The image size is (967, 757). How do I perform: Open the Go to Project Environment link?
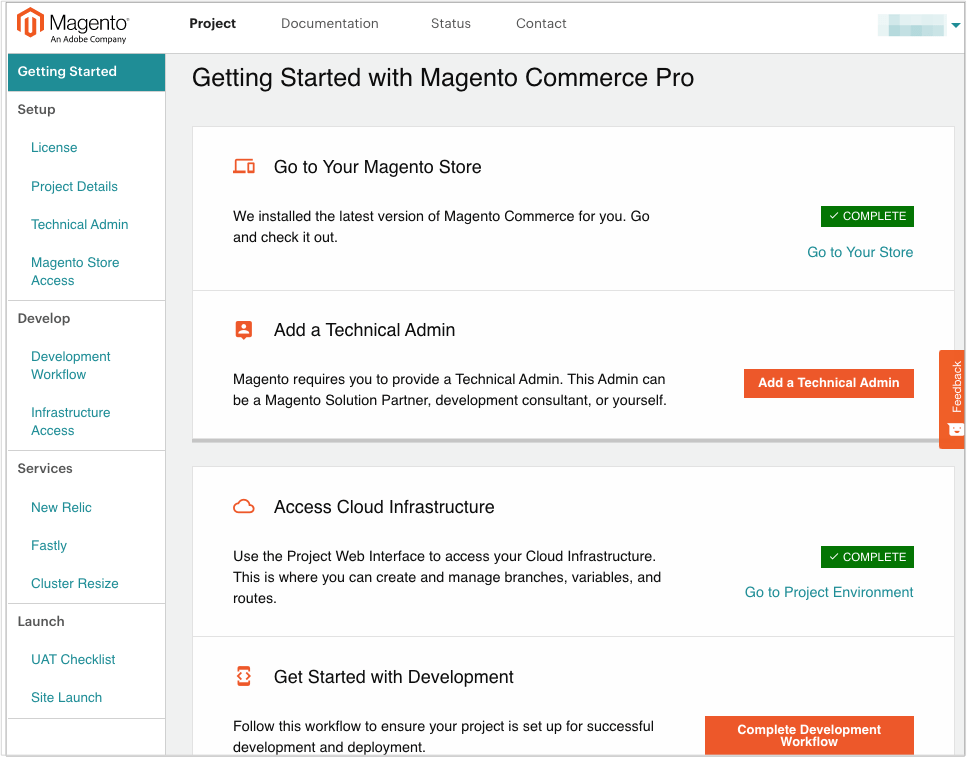click(x=828, y=592)
